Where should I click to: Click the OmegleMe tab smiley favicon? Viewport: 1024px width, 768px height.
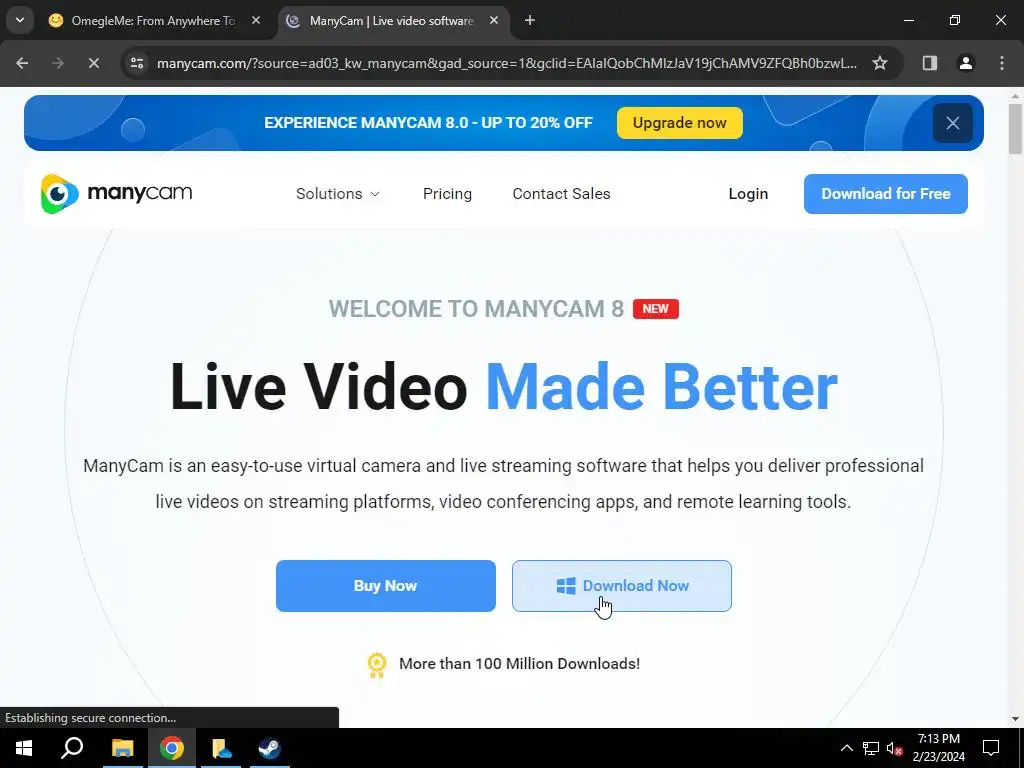[56, 20]
